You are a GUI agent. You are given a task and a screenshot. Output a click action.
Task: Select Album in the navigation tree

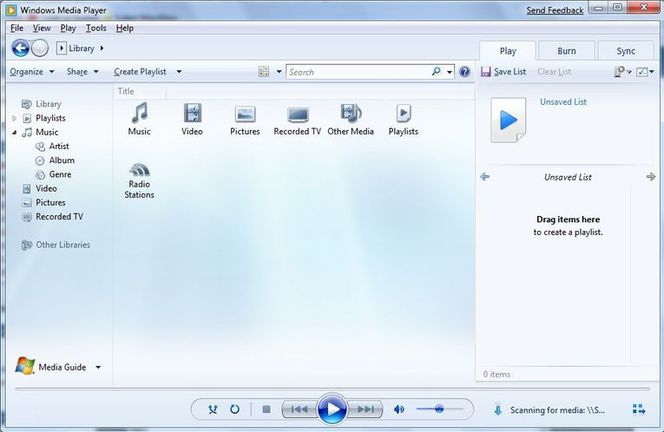[x=62, y=160]
